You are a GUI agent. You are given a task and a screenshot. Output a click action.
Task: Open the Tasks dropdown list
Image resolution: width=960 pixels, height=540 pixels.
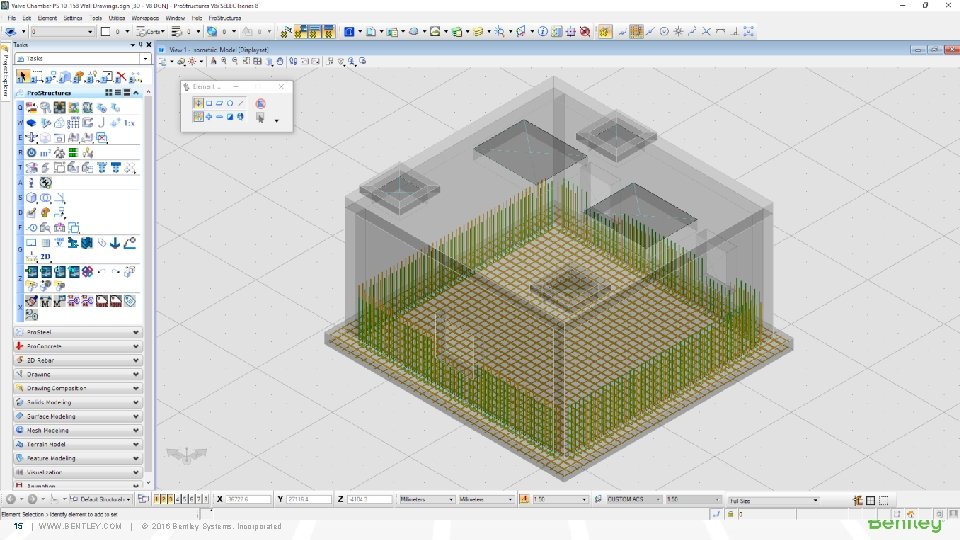tap(145, 59)
